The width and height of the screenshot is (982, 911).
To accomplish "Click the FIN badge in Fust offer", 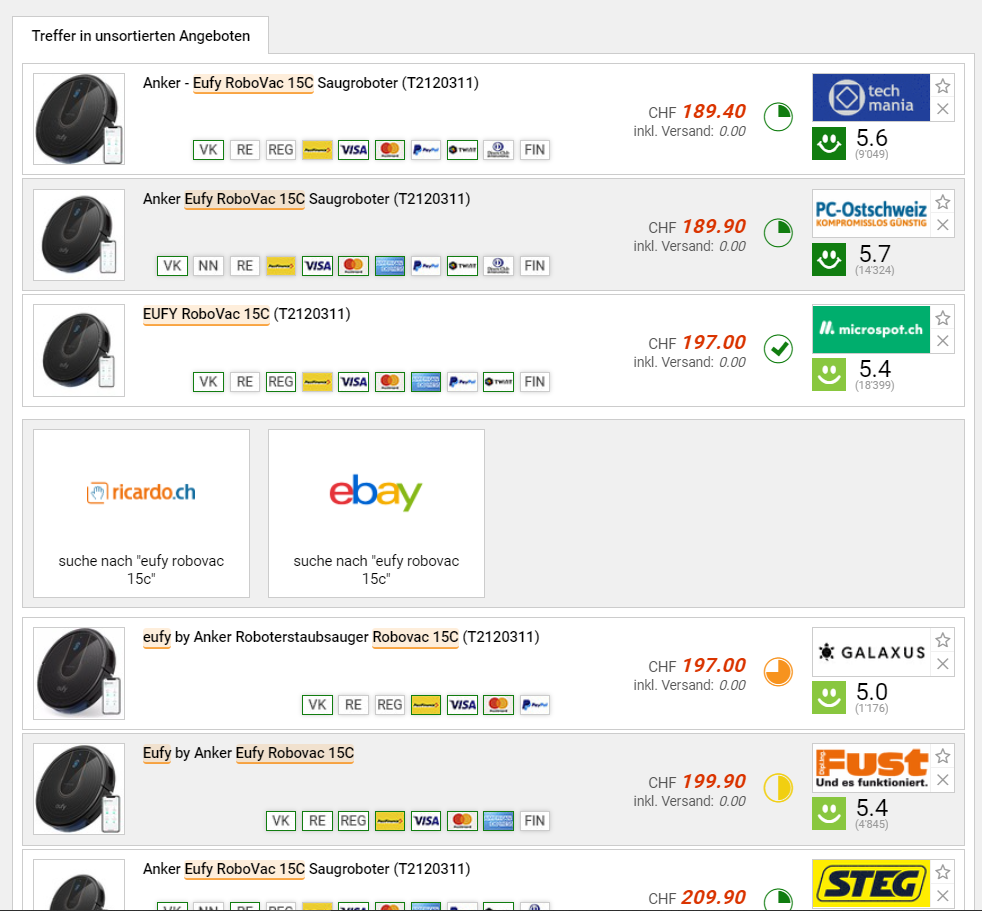I will click(534, 821).
